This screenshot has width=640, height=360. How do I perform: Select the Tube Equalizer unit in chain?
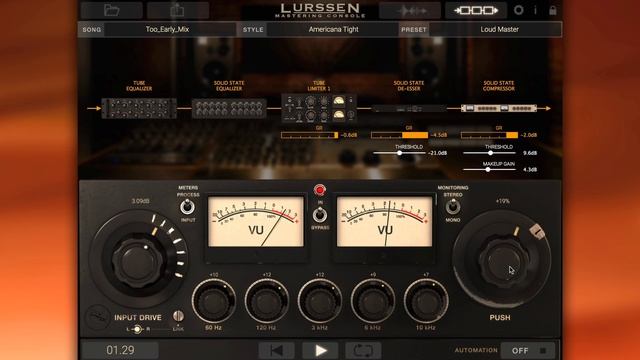pyautogui.click(x=139, y=108)
